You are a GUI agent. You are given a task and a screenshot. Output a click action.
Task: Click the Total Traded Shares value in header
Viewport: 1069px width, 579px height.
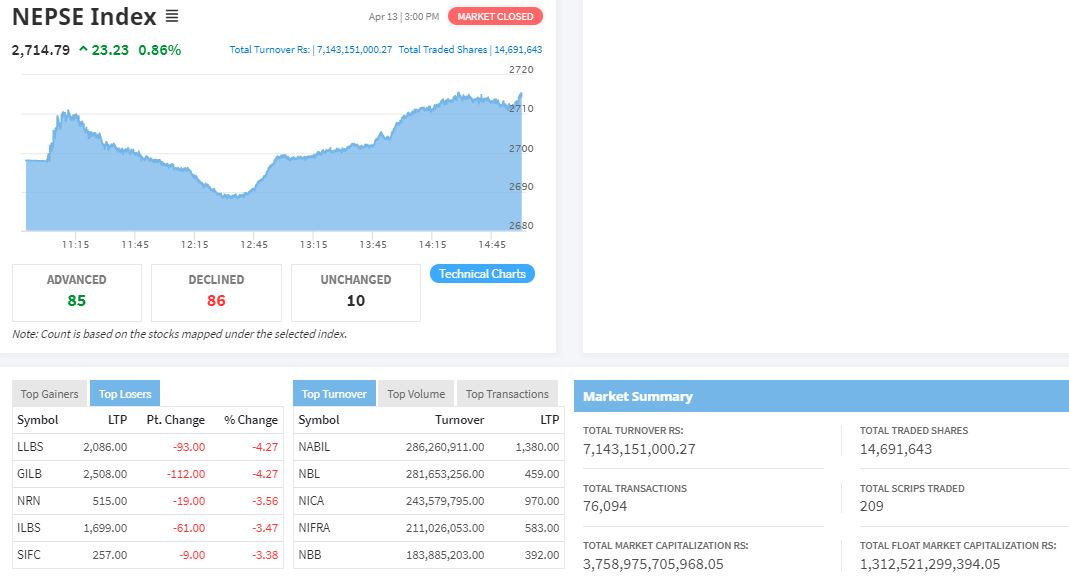[518, 49]
